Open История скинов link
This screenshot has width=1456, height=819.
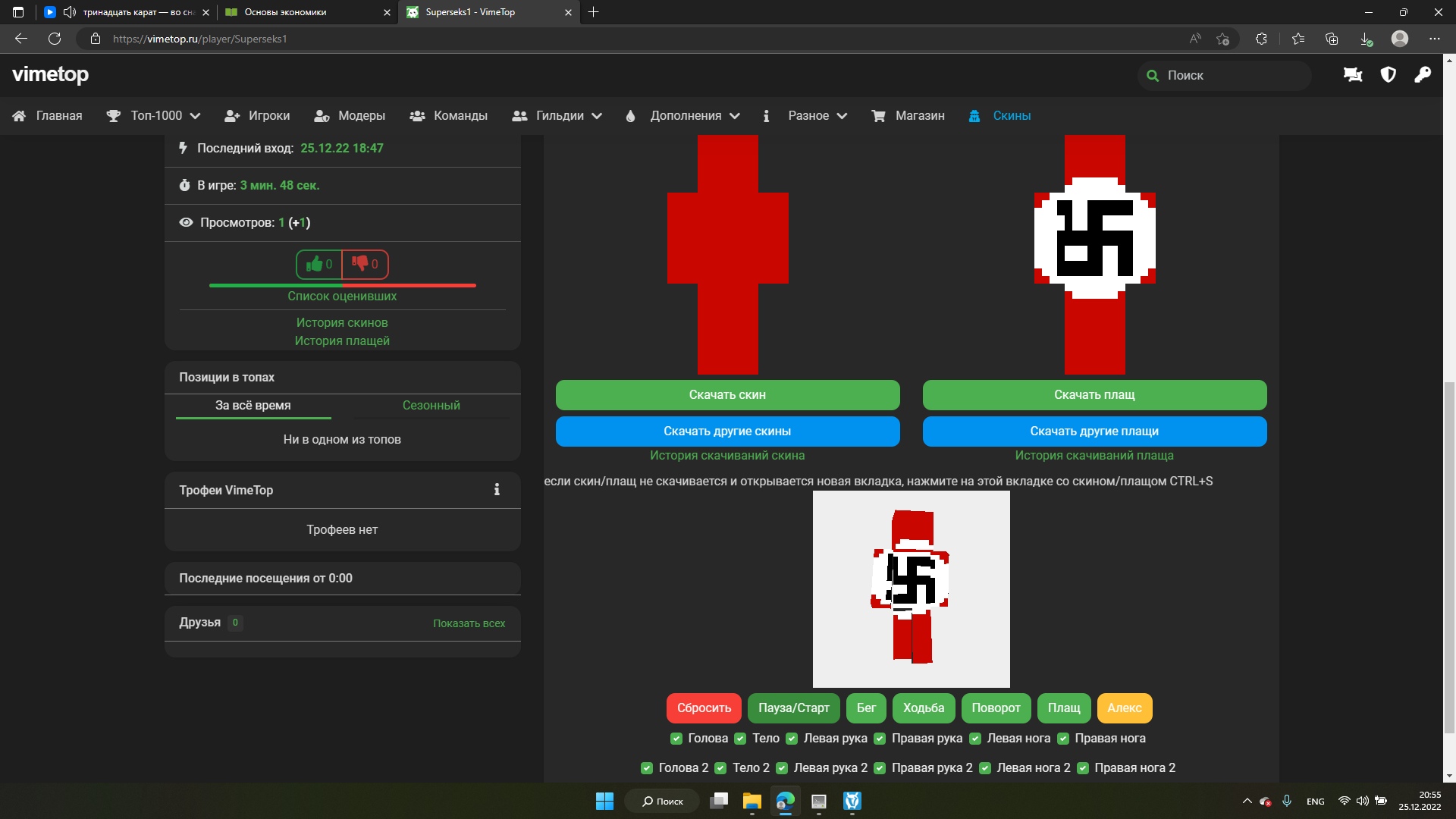point(342,323)
